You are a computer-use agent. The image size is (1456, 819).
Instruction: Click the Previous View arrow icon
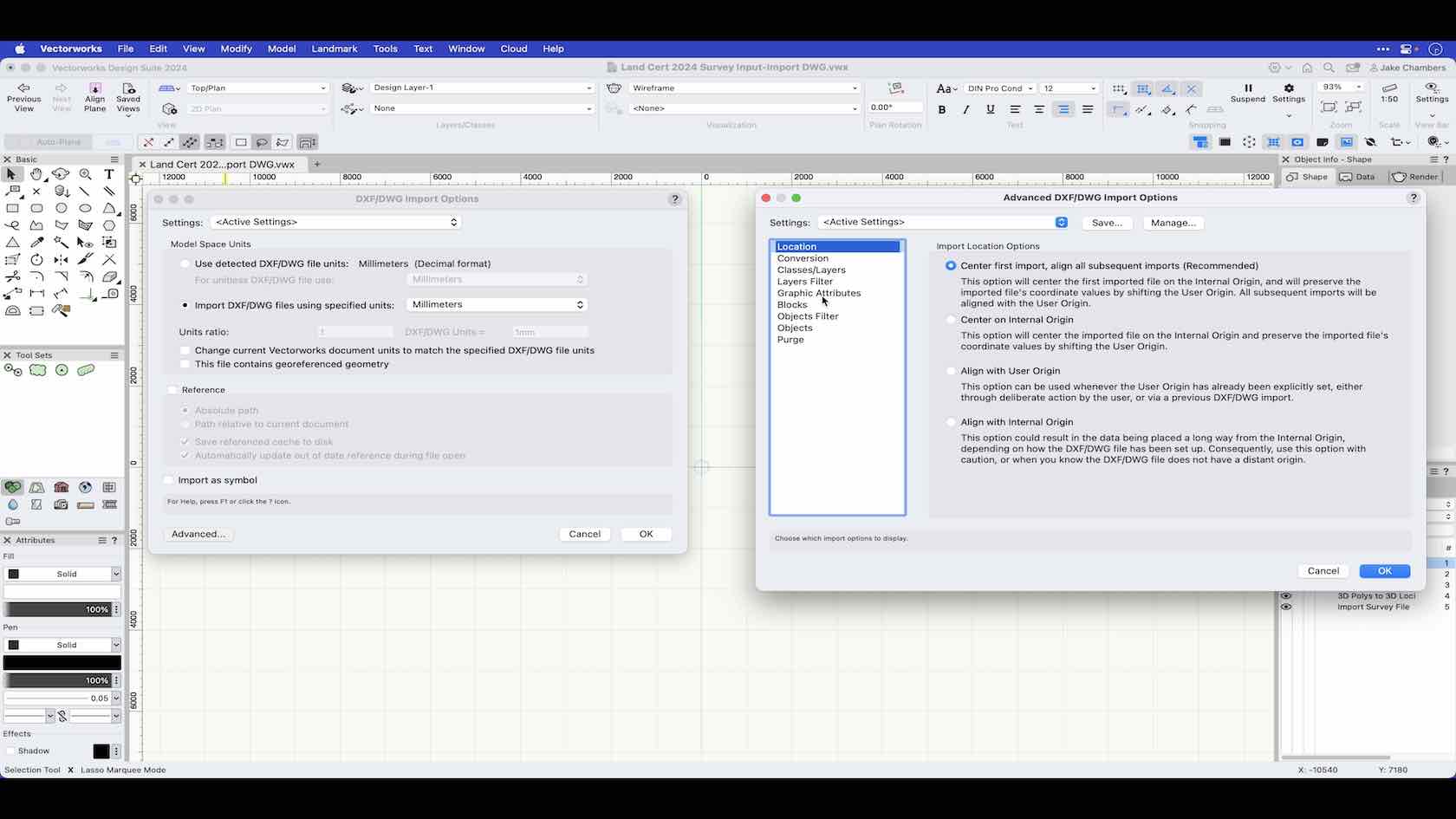coord(23,88)
